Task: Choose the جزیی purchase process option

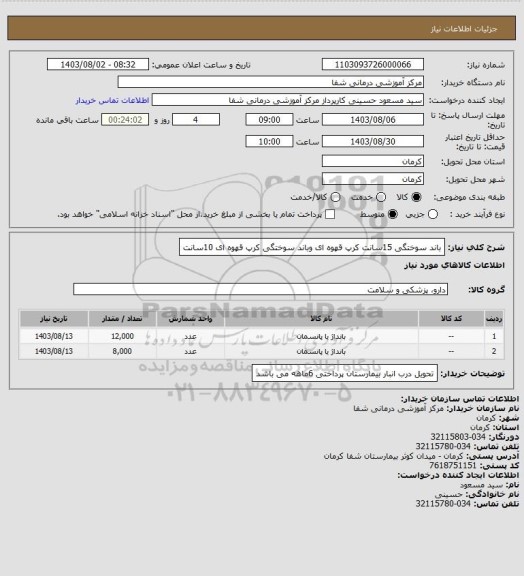Action: [x=433, y=214]
